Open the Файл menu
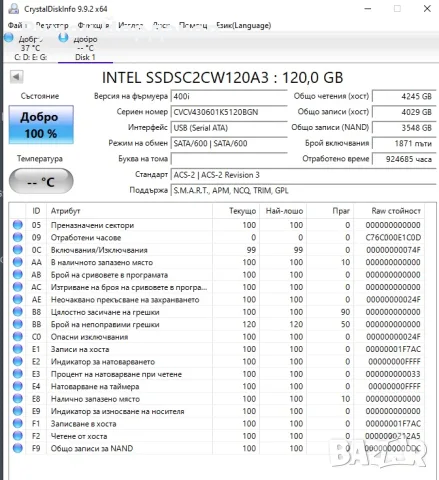439x480 pixels. pos(16,25)
